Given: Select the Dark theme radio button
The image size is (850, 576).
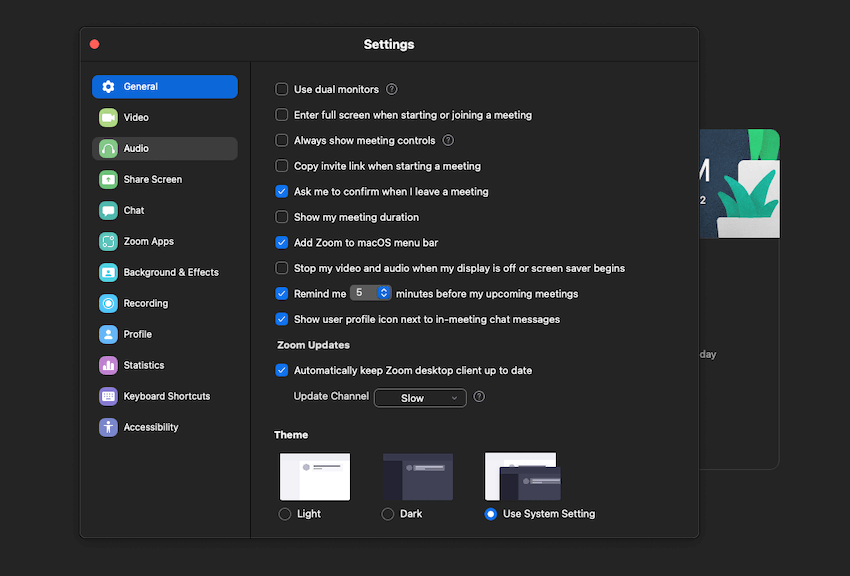Looking at the screenshot, I should 388,514.
